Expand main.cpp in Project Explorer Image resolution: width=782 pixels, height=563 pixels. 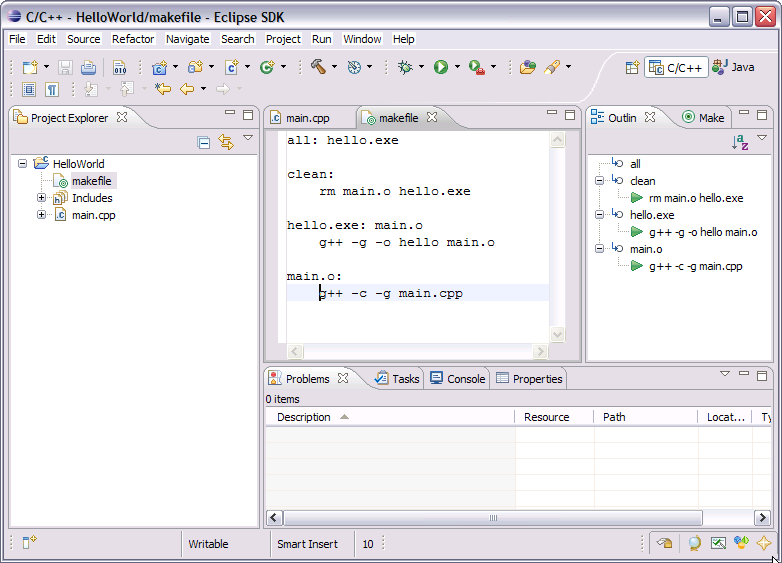coord(41,215)
